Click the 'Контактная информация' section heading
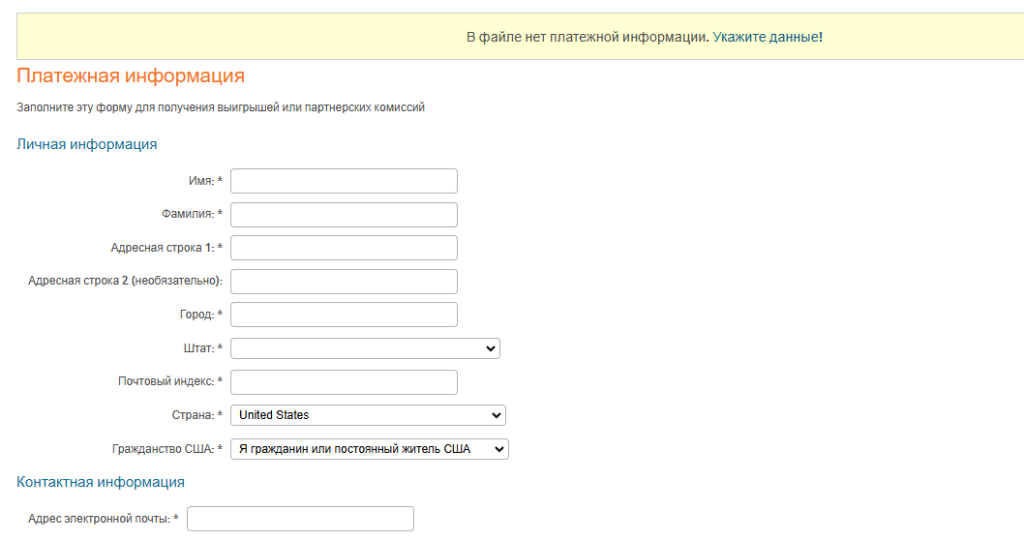The height and width of the screenshot is (541, 1024). click(100, 482)
